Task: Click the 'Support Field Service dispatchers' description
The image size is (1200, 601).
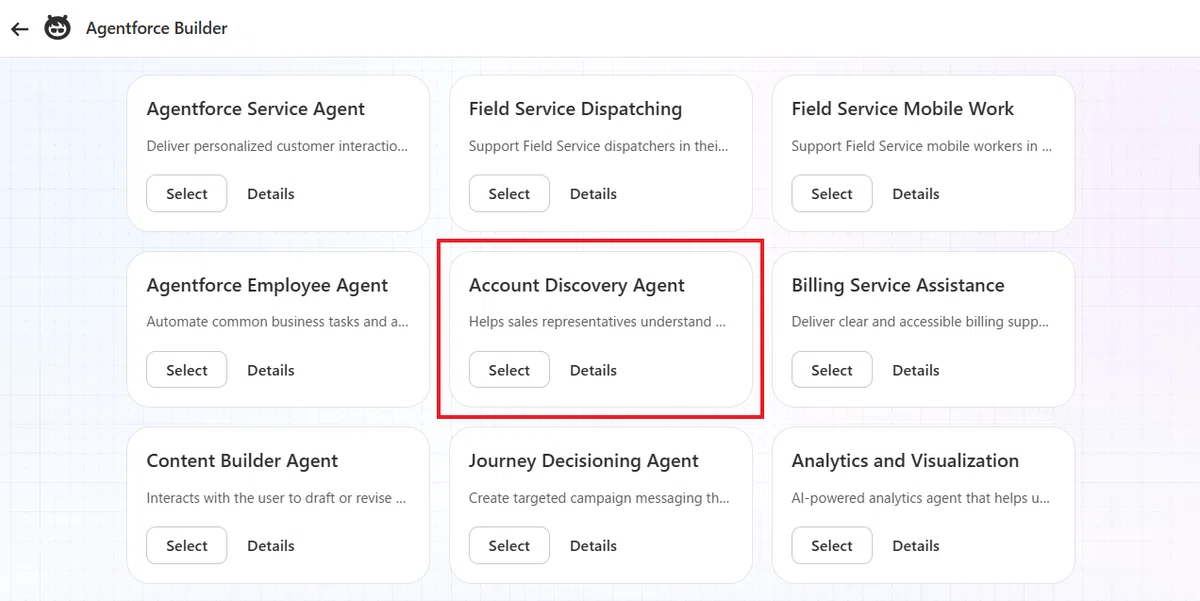Action: (x=599, y=146)
